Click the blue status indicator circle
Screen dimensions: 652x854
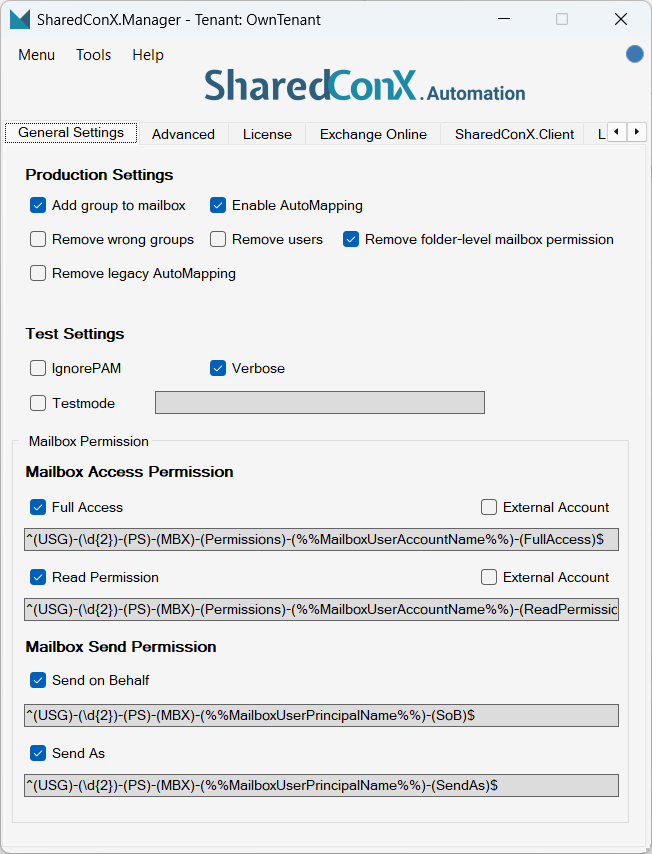(x=634, y=54)
